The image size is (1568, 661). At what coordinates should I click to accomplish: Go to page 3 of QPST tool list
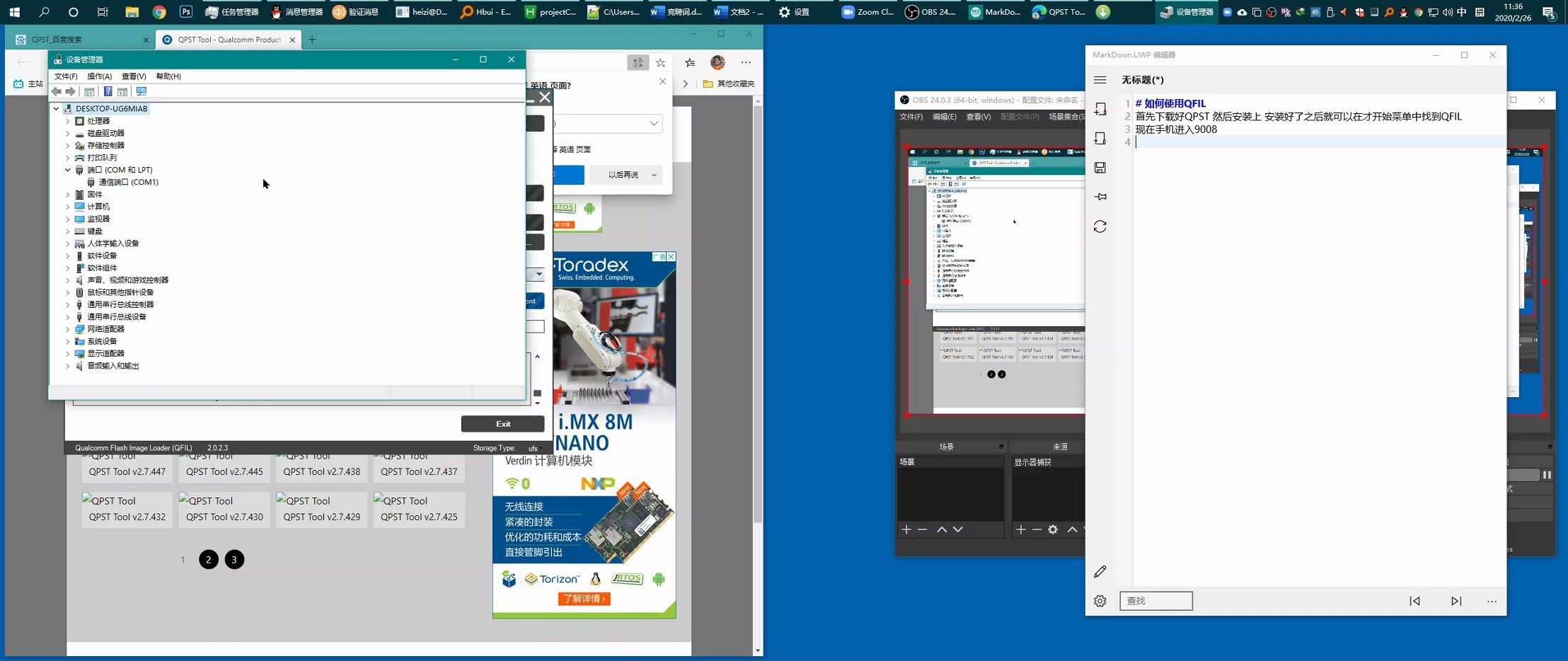(x=234, y=560)
